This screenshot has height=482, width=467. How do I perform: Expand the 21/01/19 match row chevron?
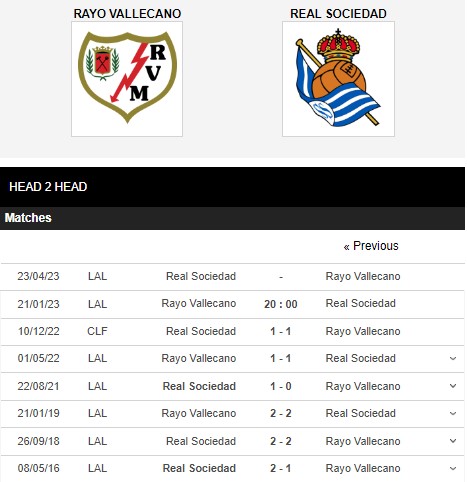pos(453,414)
